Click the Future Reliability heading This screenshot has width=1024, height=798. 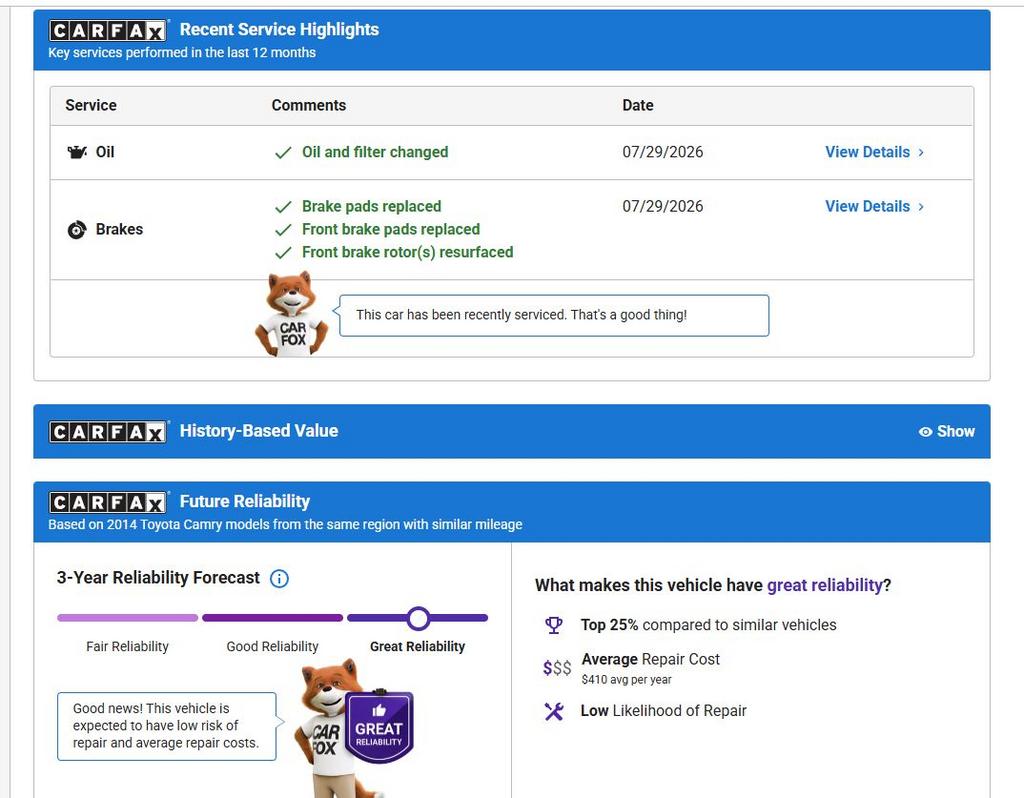point(245,502)
